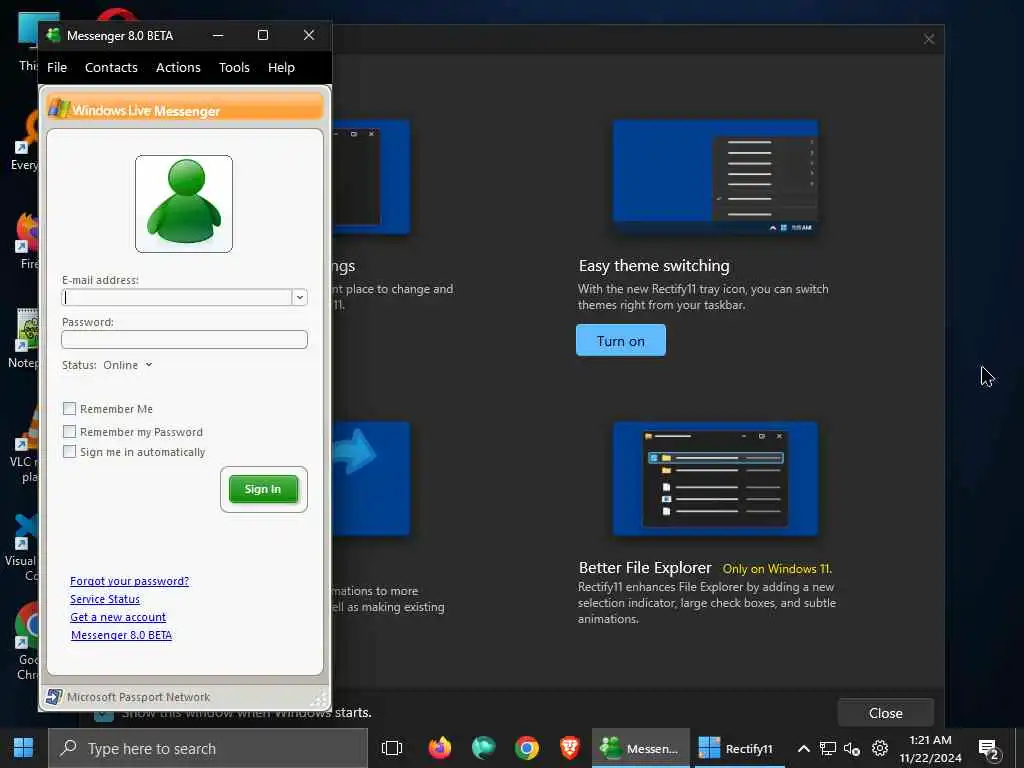Open the clock and date flyout
This screenshot has height=768, width=1024.
coord(930,748)
